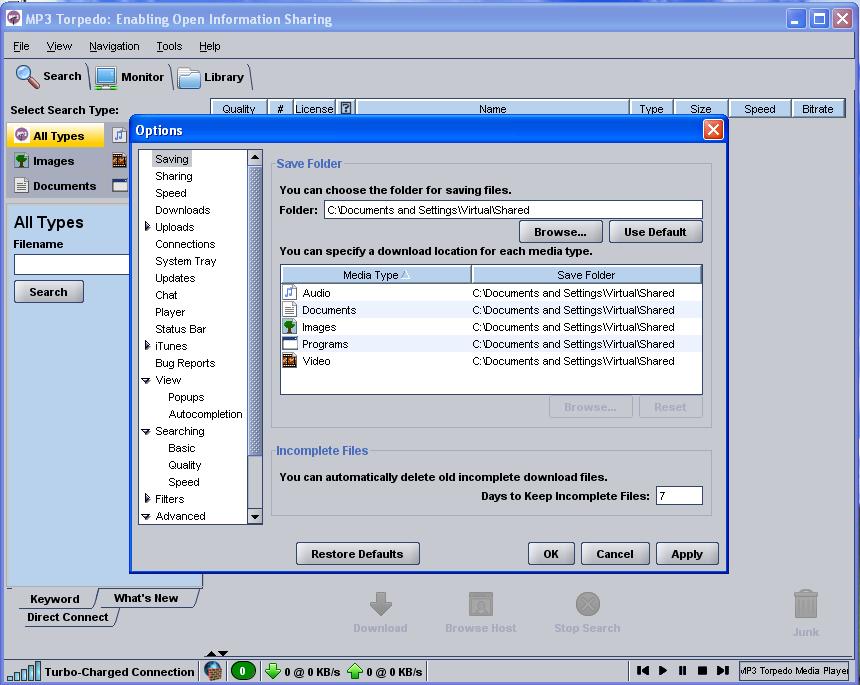The image size is (860, 685).
Task: Click the Browse Host icon in main window
Action: 480,604
